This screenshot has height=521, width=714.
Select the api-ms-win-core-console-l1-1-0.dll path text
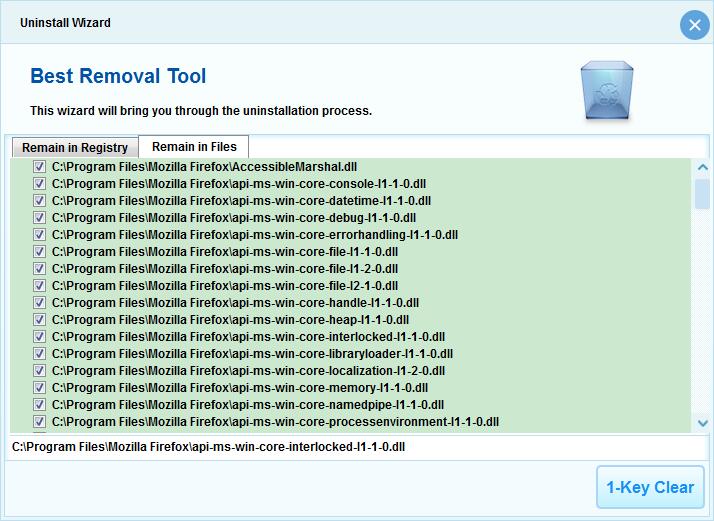click(x=239, y=184)
